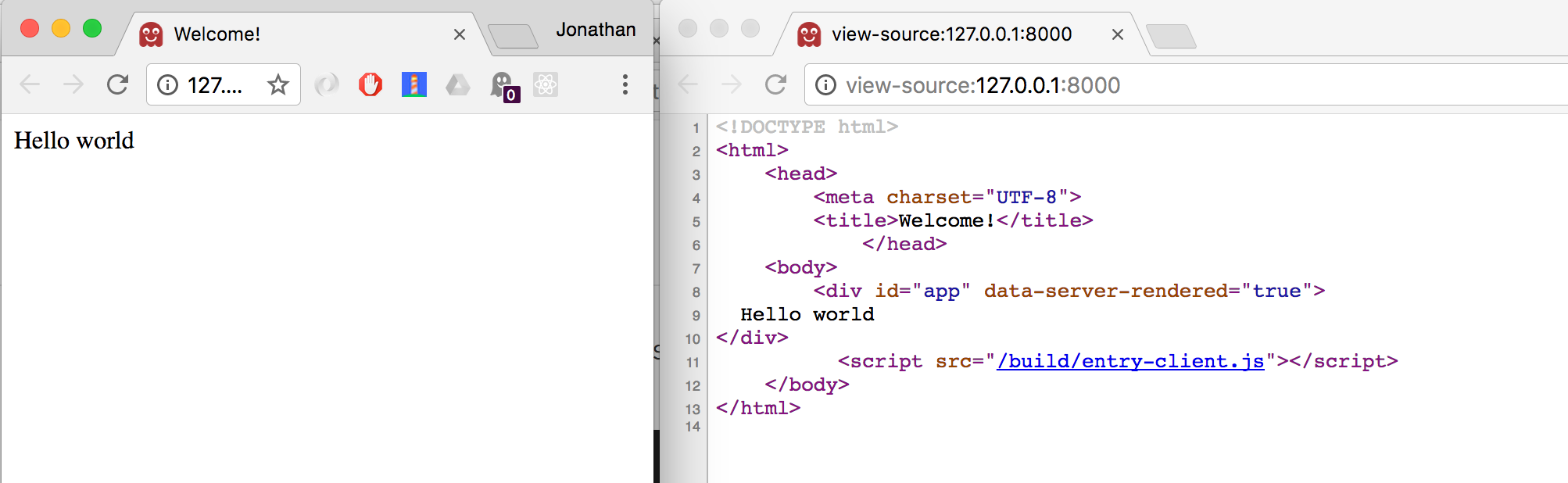Click the red close button of Welcome! window
This screenshot has width=1568, height=483.
[30, 28]
